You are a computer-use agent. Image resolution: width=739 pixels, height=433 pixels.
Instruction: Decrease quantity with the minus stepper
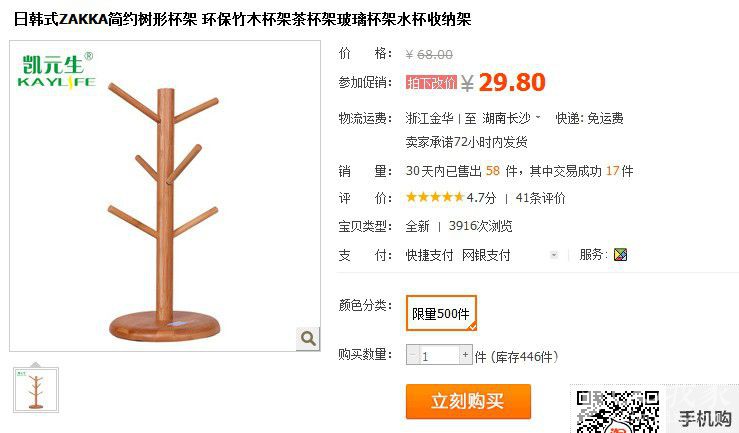coord(412,355)
